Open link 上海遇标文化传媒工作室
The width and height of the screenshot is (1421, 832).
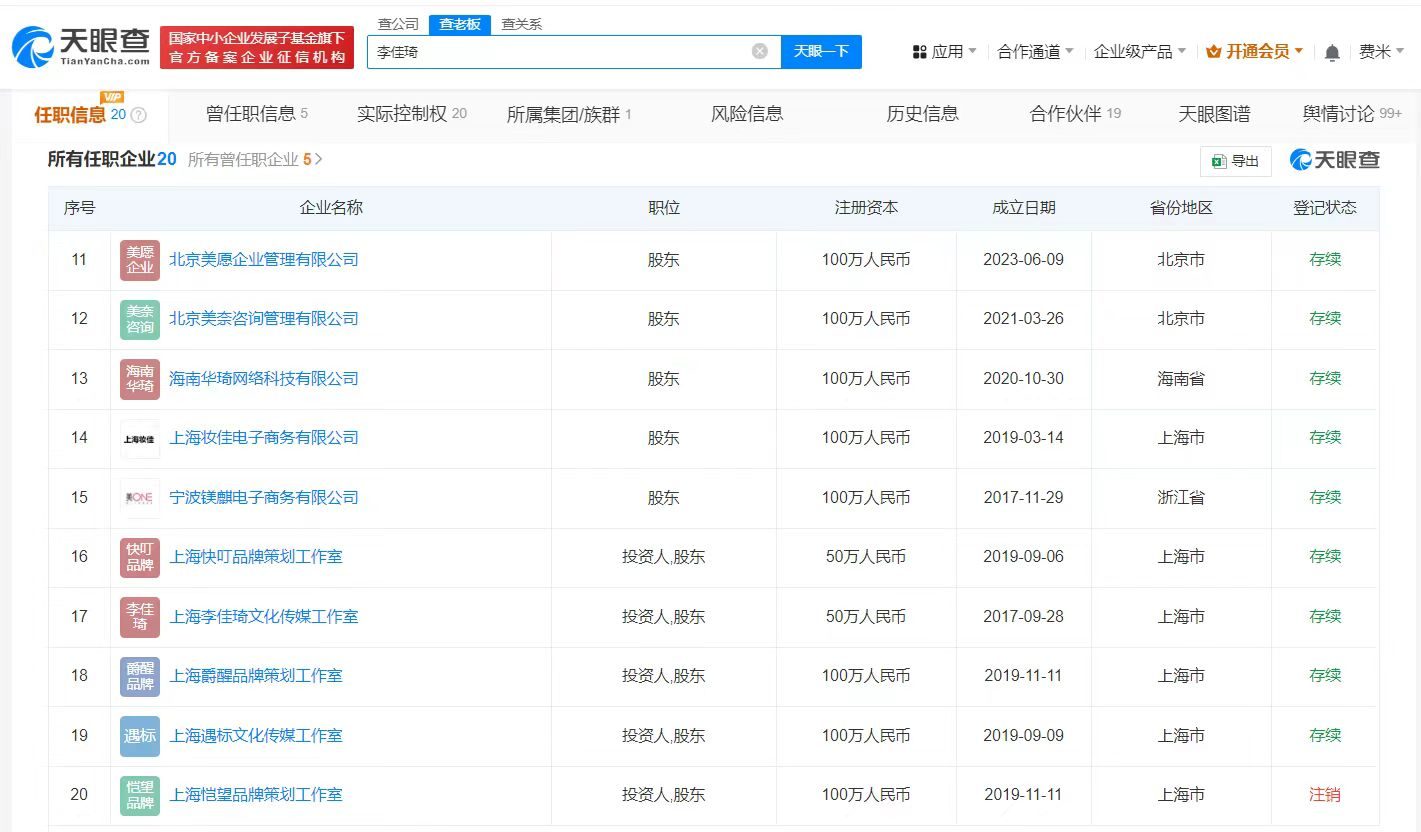pyautogui.click(x=256, y=736)
